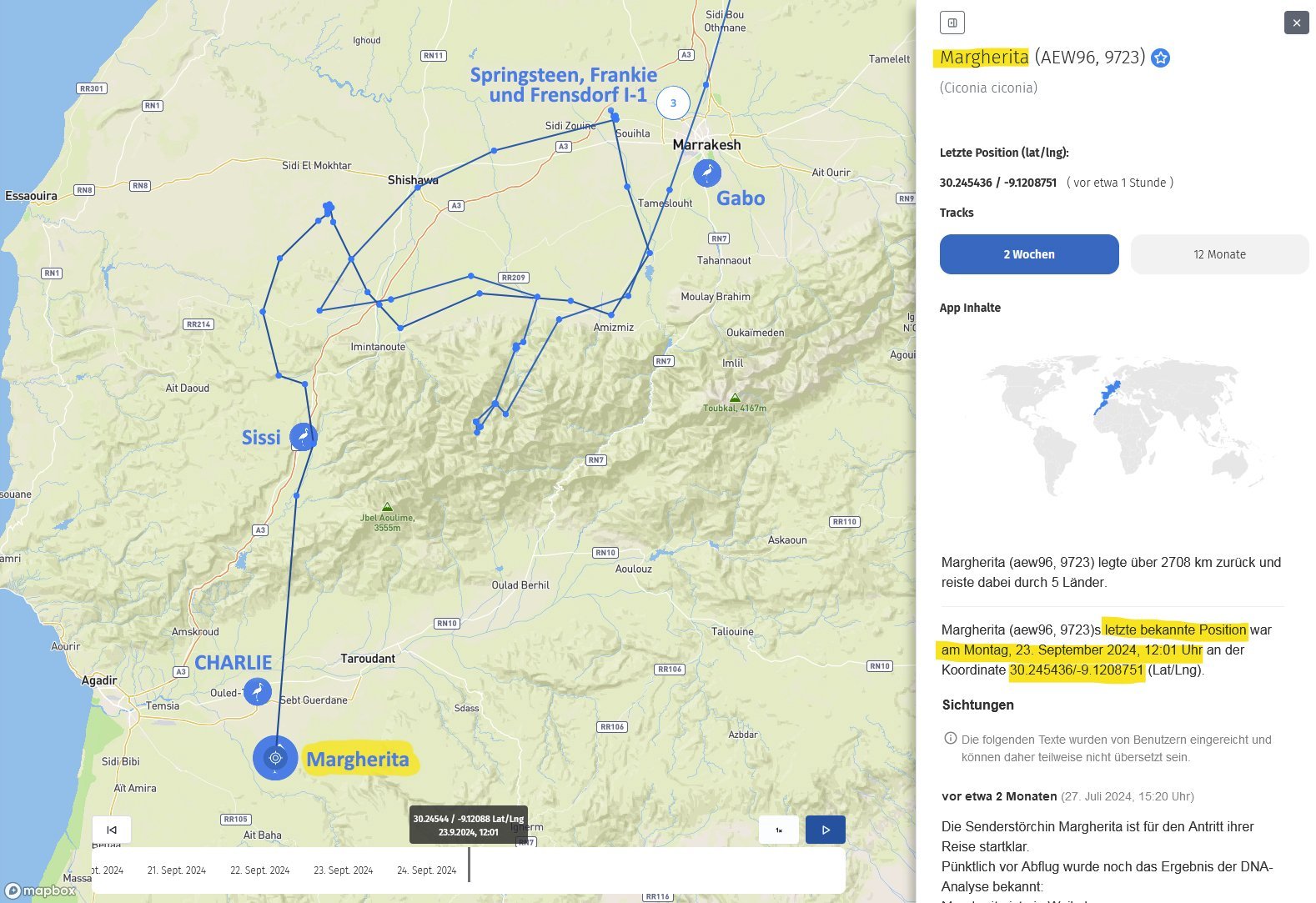Click the Gabo stork marker near Marrakesh
Image resolution: width=1316 pixels, height=903 pixels.
707,173
